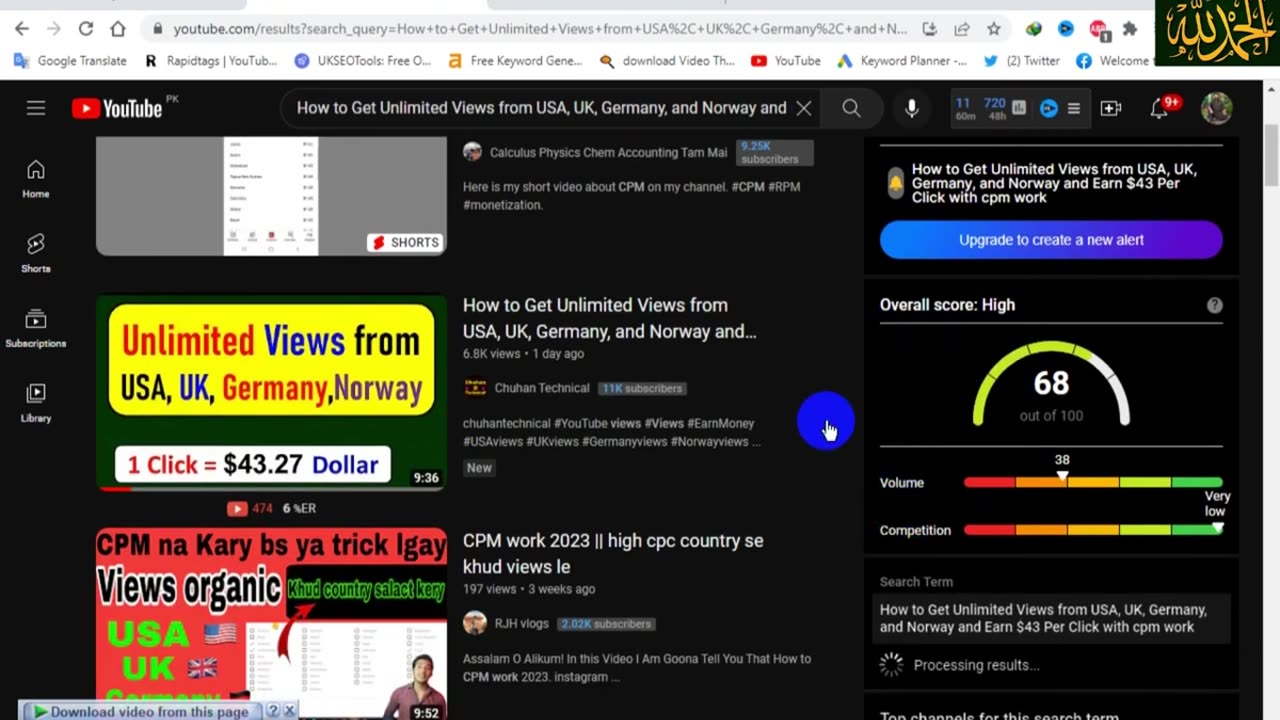Image resolution: width=1280 pixels, height=720 pixels.
Task: Start voice search with microphone
Action: pos(912,108)
